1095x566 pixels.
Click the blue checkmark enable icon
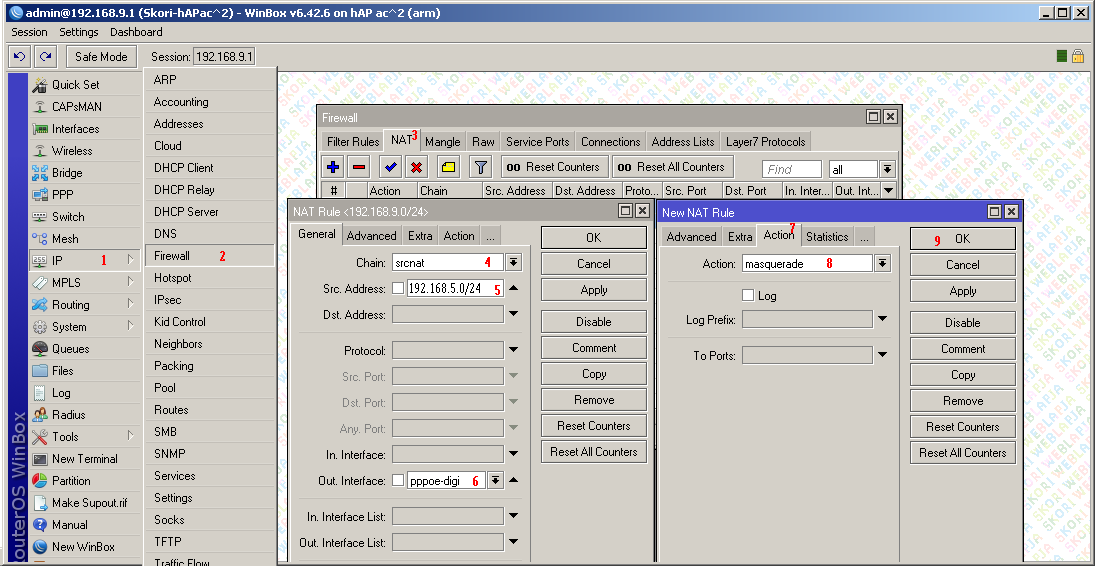coord(390,167)
